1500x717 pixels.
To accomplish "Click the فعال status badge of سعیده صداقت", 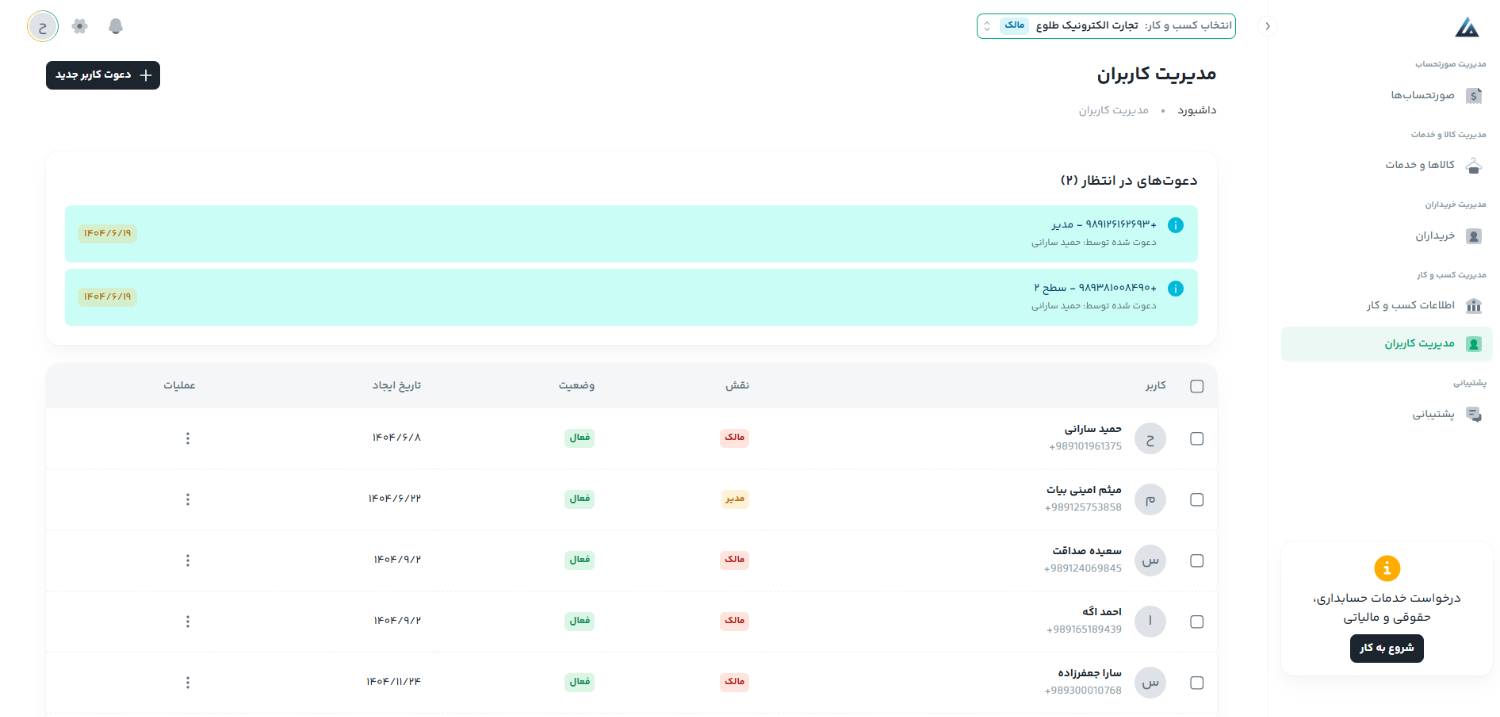I will (x=580, y=560).
